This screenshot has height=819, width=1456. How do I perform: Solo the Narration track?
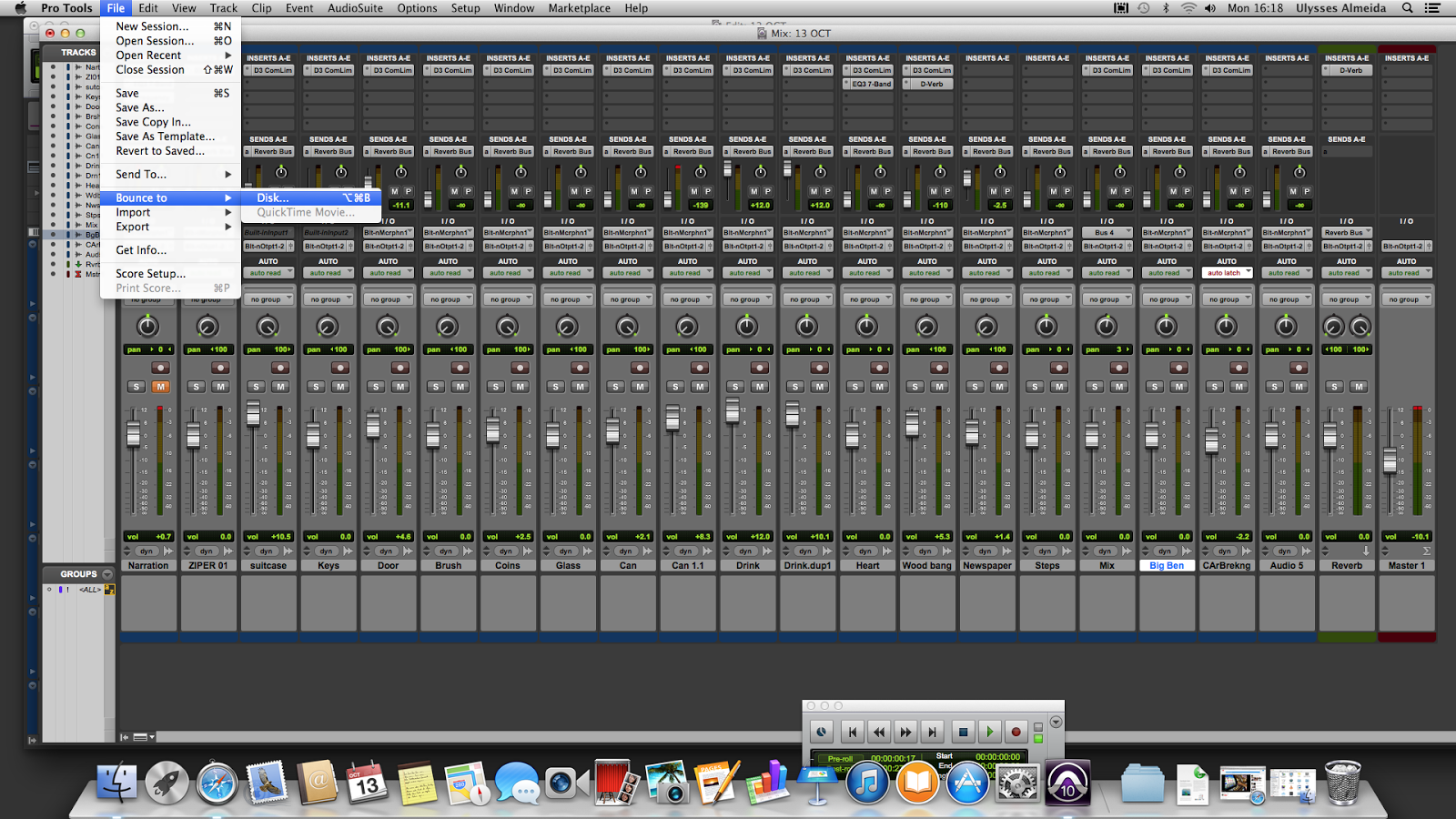[136, 387]
